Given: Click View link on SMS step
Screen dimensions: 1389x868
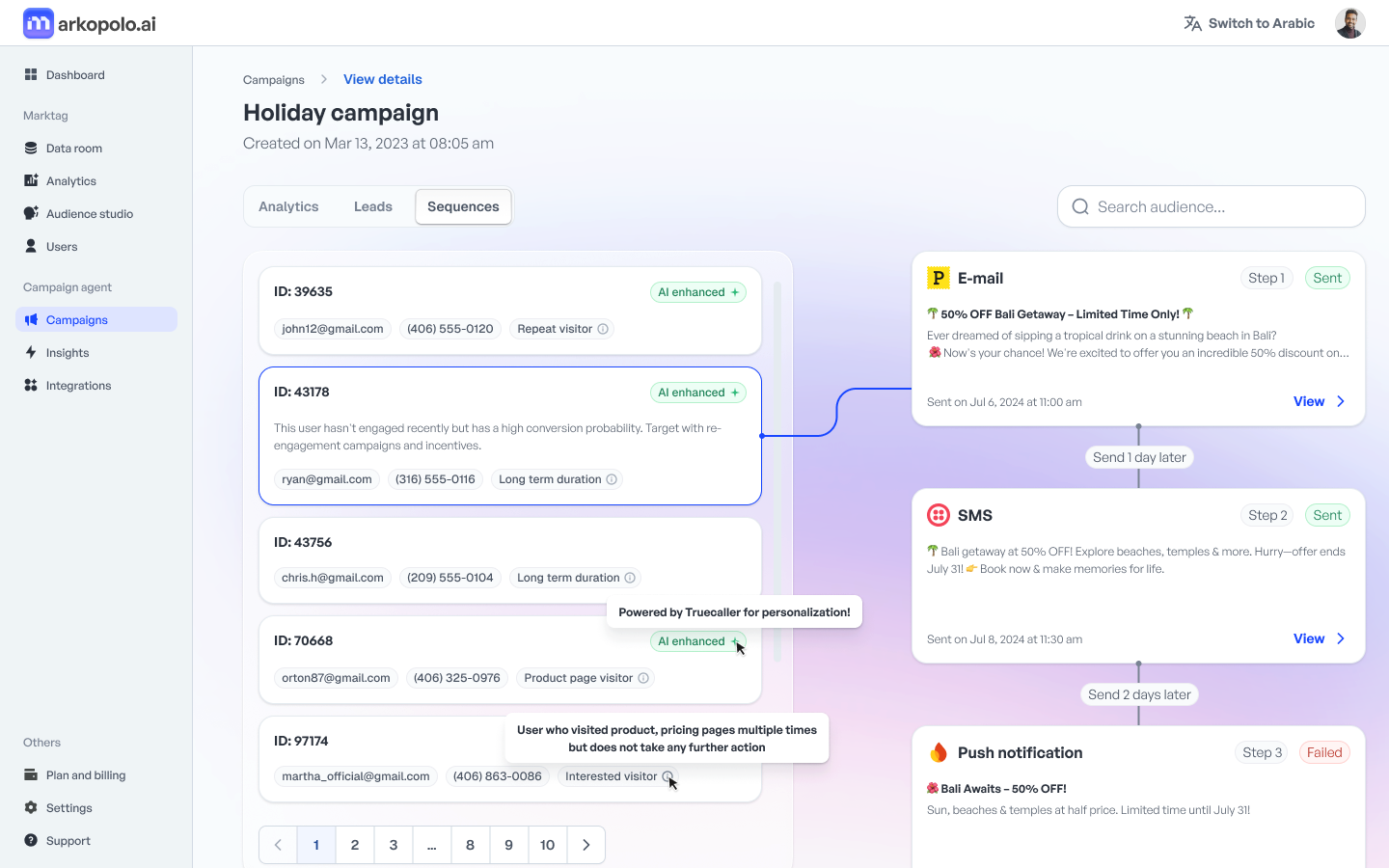Looking at the screenshot, I should 1309,638.
